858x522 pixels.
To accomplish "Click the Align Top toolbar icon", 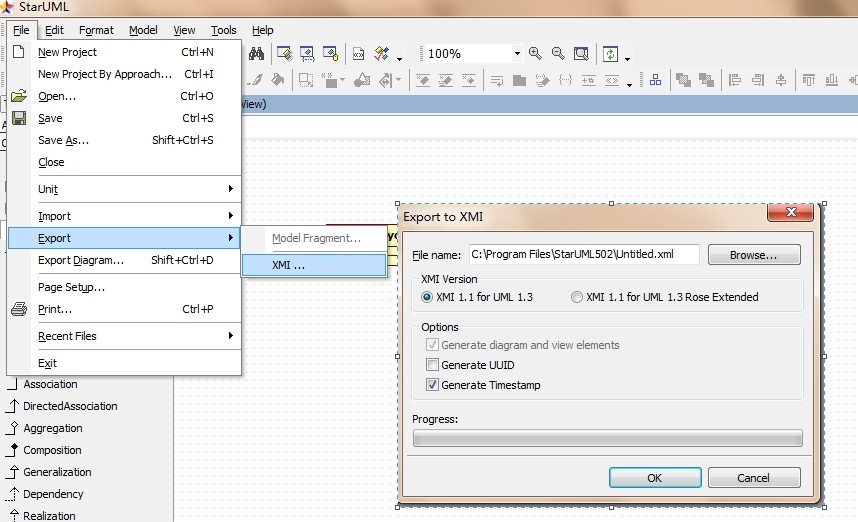I will point(809,80).
